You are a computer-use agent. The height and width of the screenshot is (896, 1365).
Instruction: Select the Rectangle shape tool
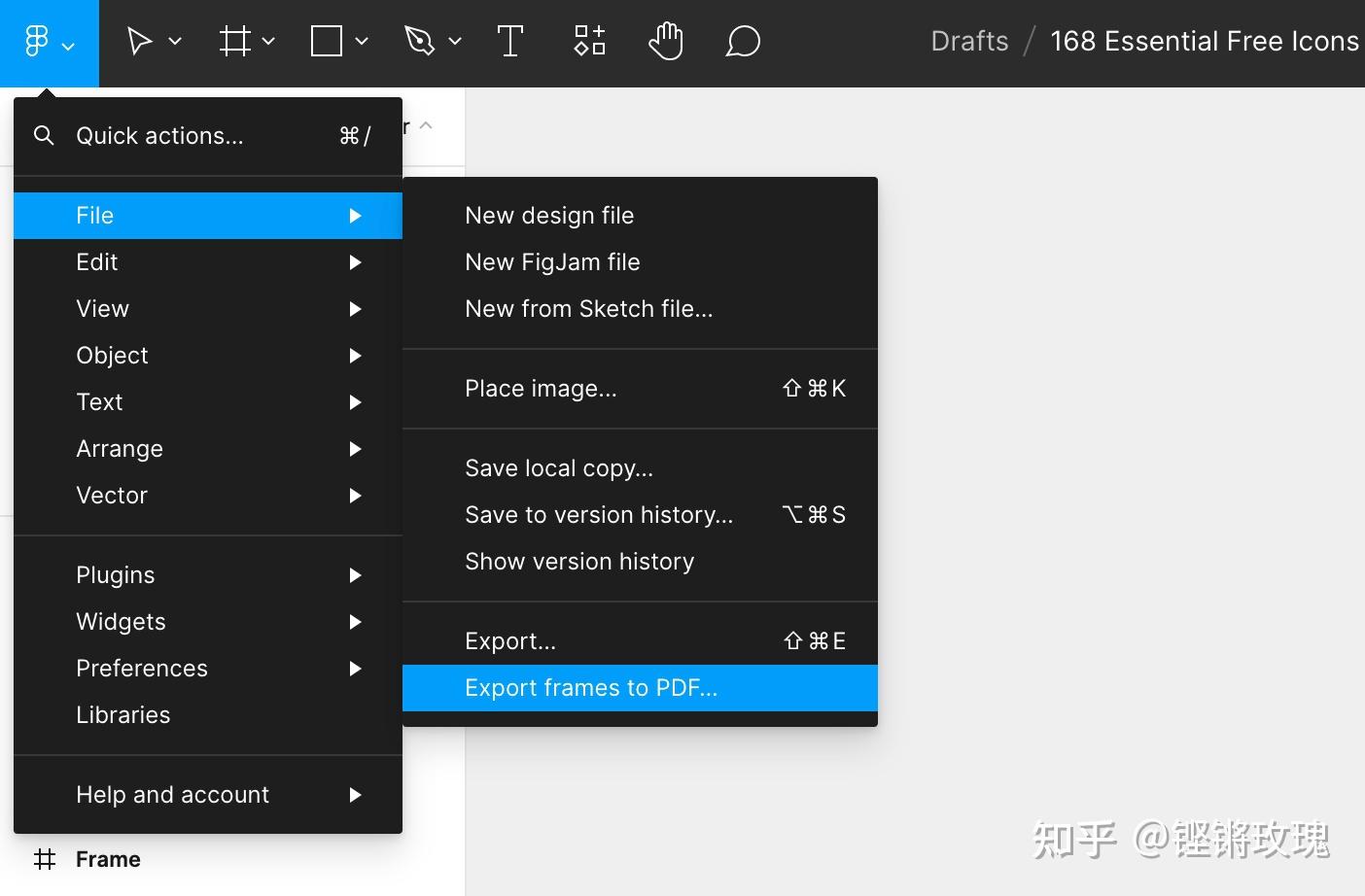click(x=326, y=41)
